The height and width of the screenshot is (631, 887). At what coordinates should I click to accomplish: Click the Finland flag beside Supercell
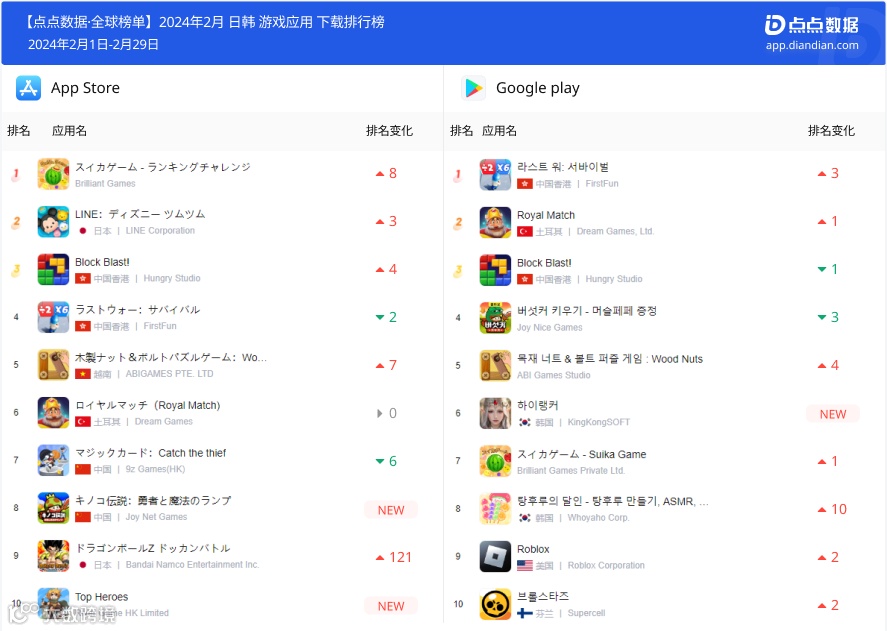click(x=524, y=613)
